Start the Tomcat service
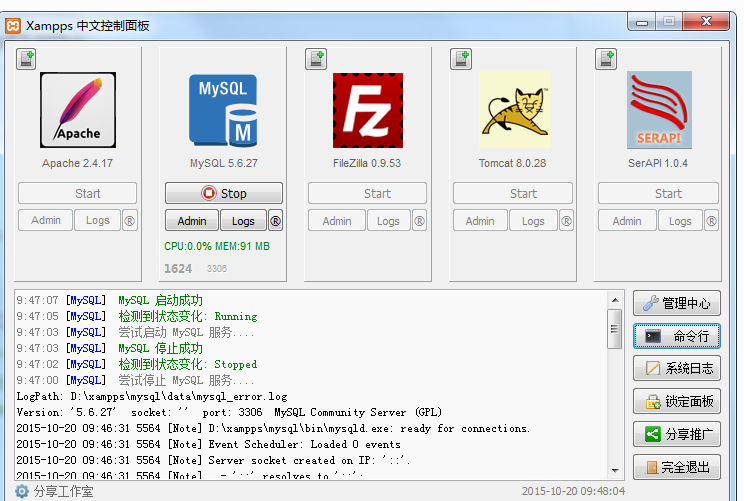 (x=513, y=194)
